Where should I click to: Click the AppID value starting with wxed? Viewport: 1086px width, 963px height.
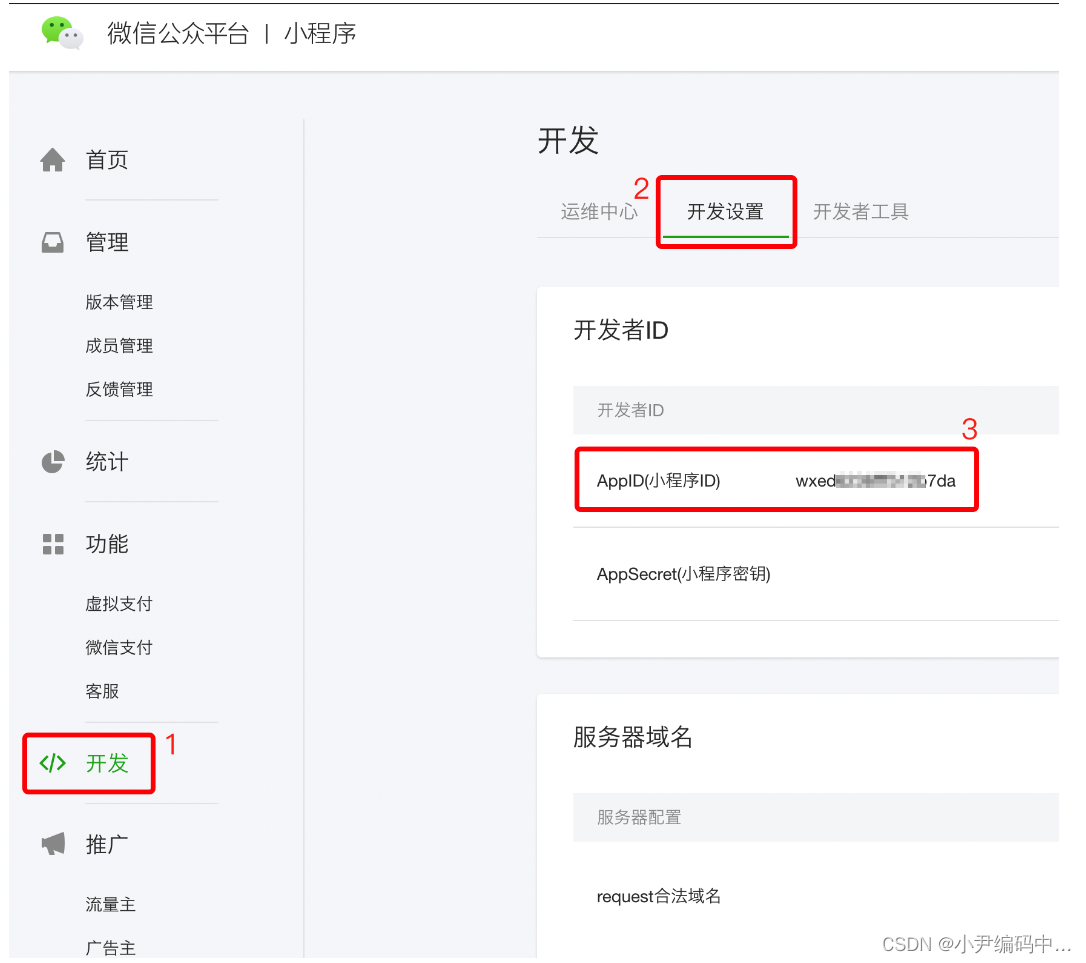[875, 481]
